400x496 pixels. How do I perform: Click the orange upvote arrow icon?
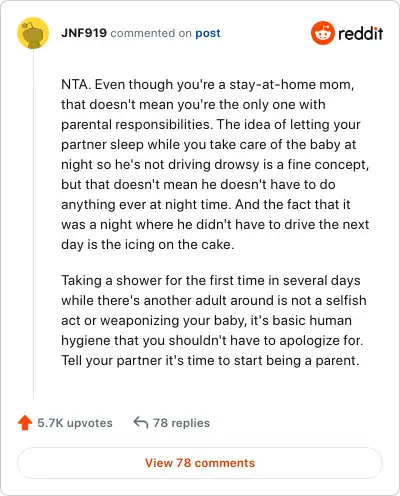[x=25, y=423]
